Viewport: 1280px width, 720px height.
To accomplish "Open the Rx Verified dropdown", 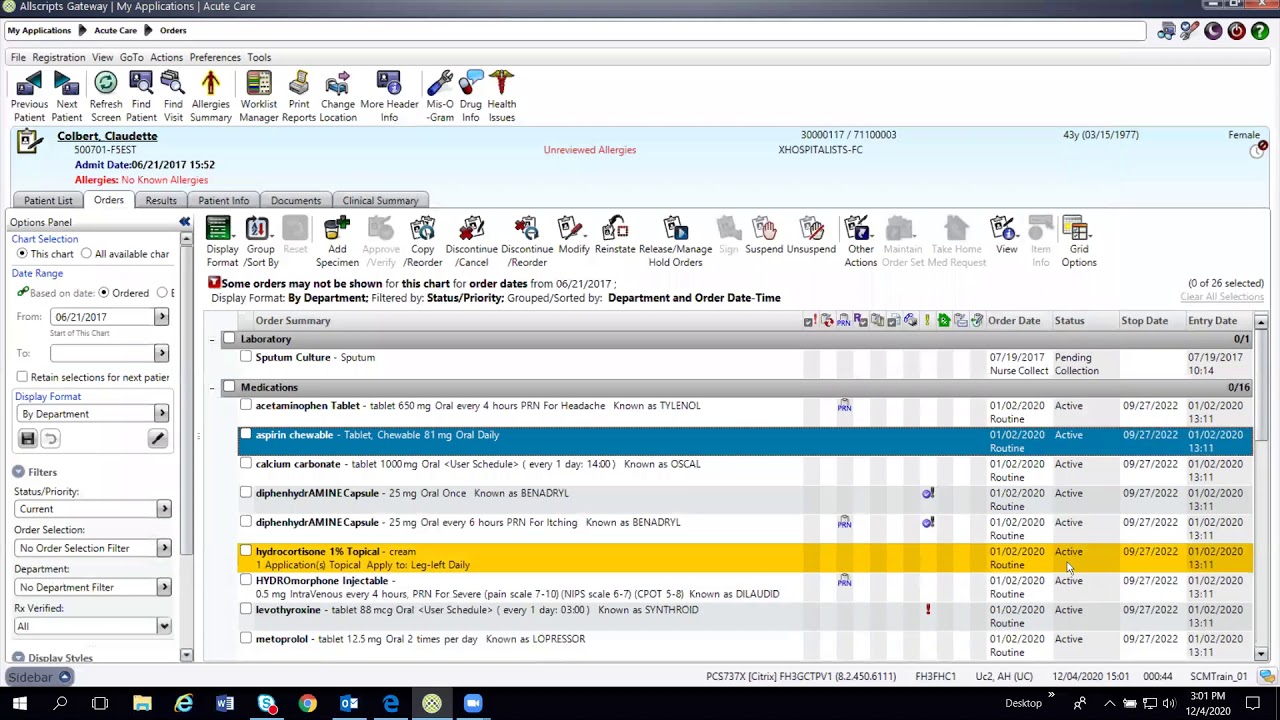I will 164,626.
